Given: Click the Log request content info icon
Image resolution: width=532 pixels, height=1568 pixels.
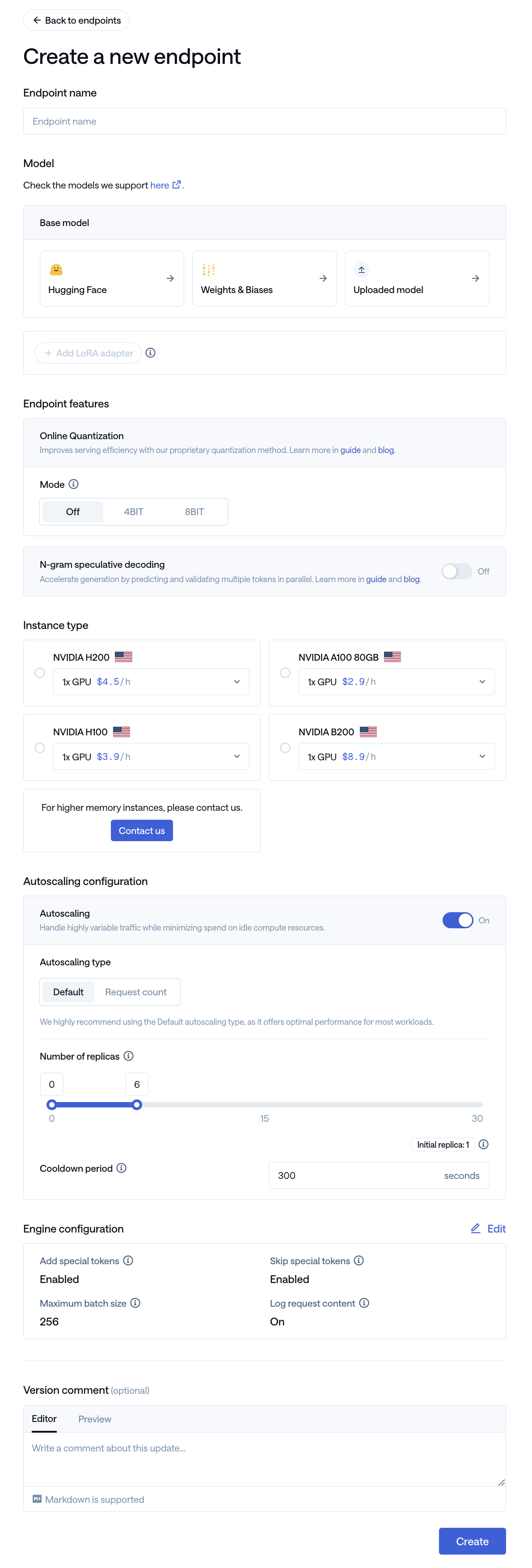Looking at the screenshot, I should (x=364, y=1303).
